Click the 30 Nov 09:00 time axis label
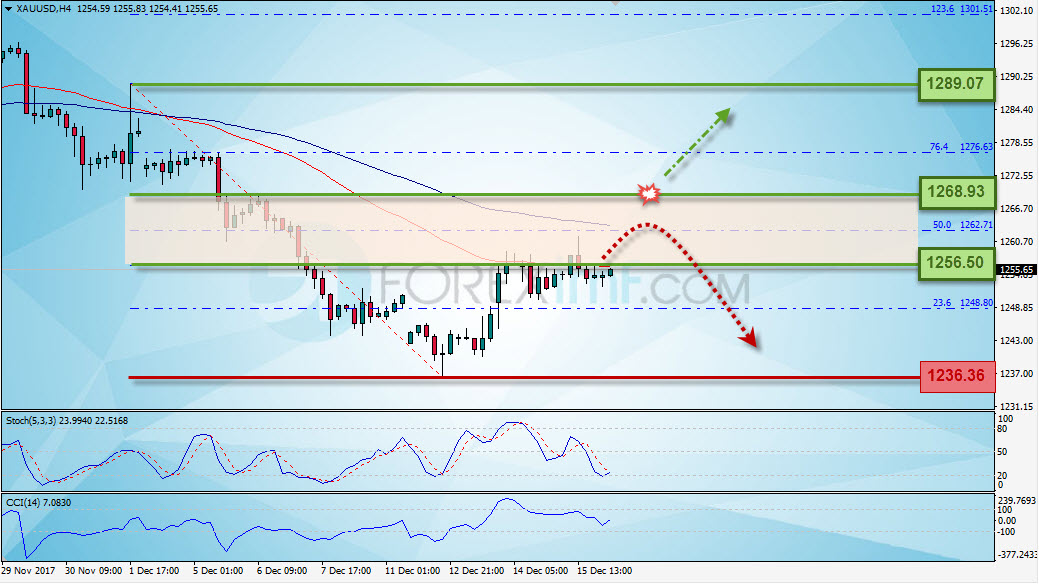 tap(93, 570)
